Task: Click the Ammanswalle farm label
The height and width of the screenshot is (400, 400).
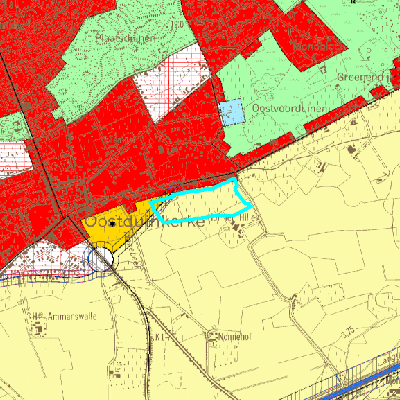Action: [72, 316]
